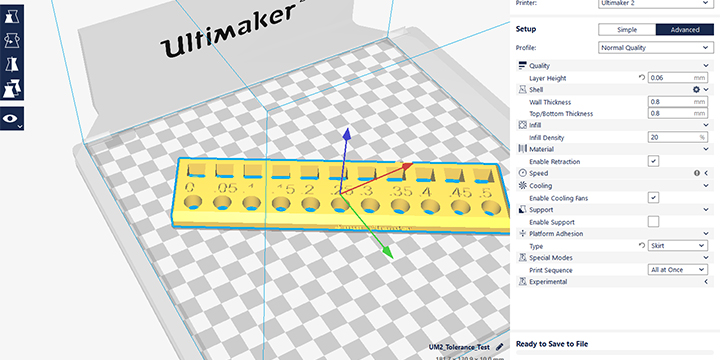Open Shell settings gear icon
Image resolution: width=720 pixels, height=360 pixels.
coord(696,90)
